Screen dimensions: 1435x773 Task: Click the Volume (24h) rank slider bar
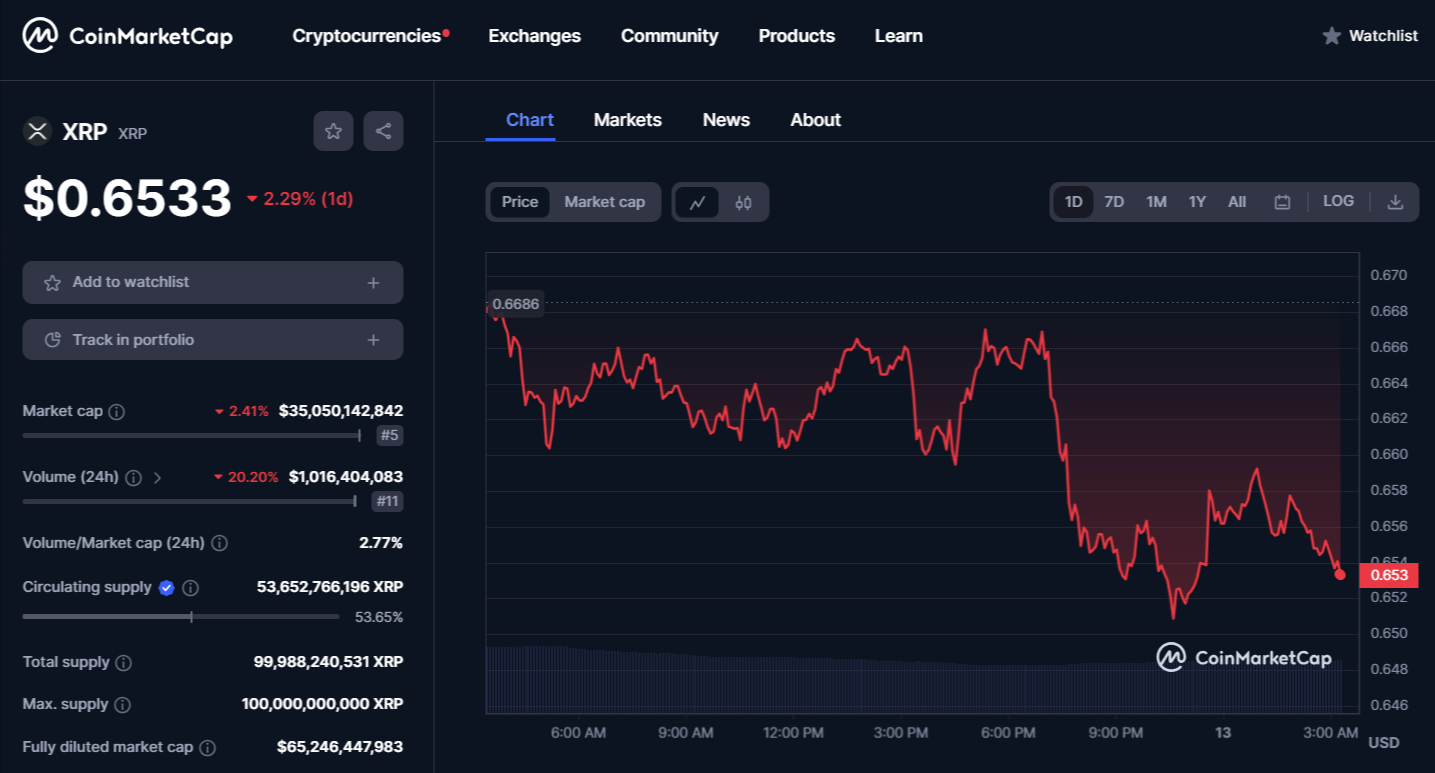190,501
